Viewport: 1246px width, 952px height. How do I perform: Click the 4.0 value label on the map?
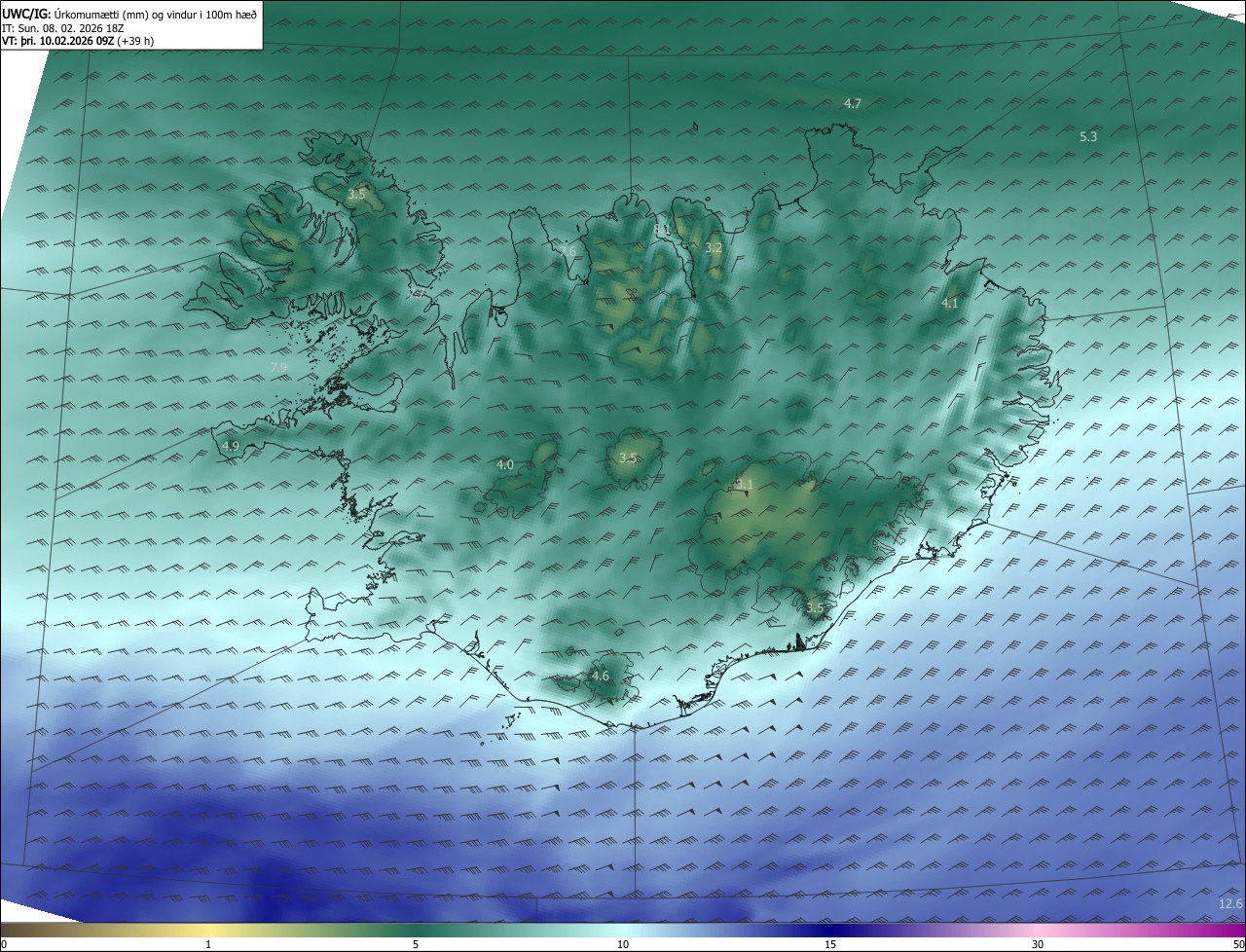505,465
